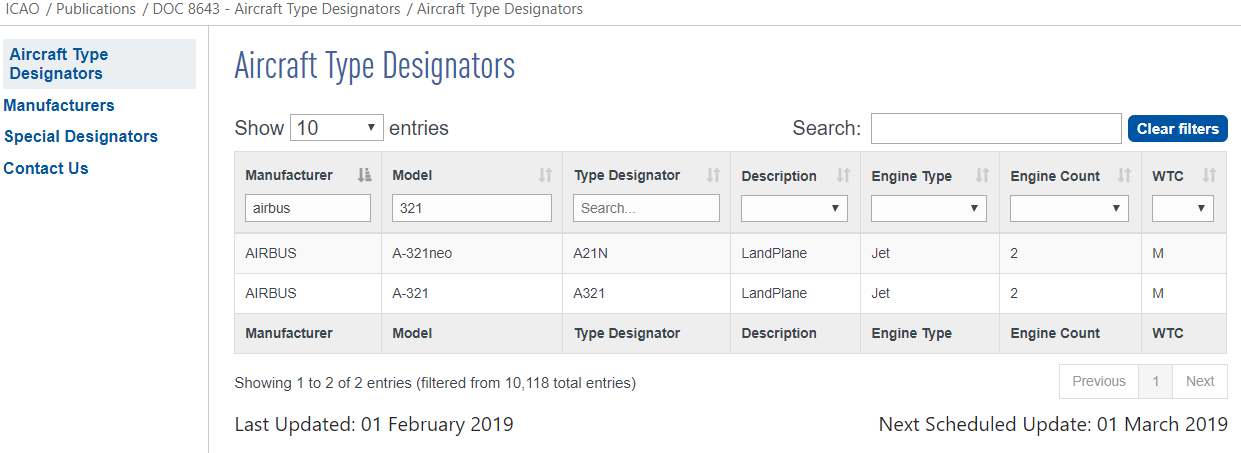1241x453 pixels.
Task: Sort by Manufacturer column sort icon
Action: 364,175
